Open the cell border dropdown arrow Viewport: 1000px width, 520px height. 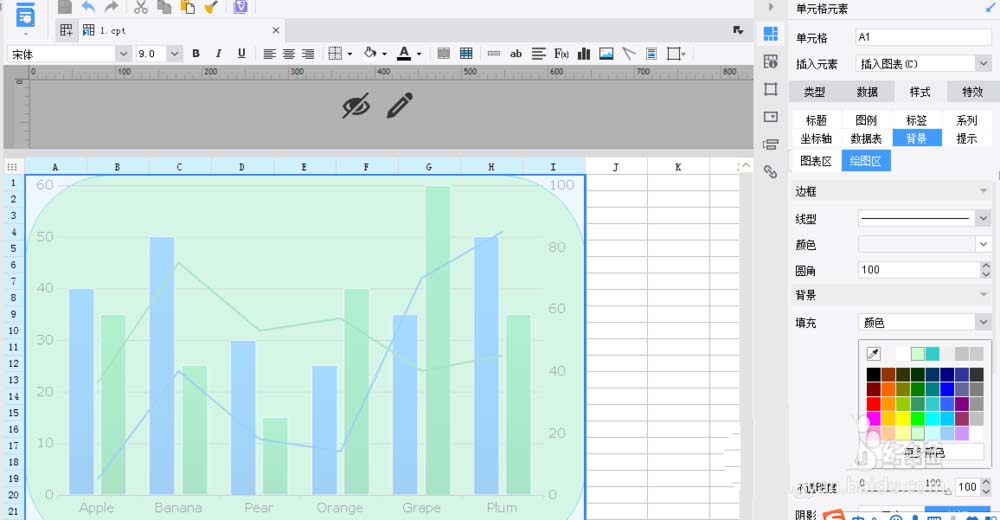pos(350,54)
